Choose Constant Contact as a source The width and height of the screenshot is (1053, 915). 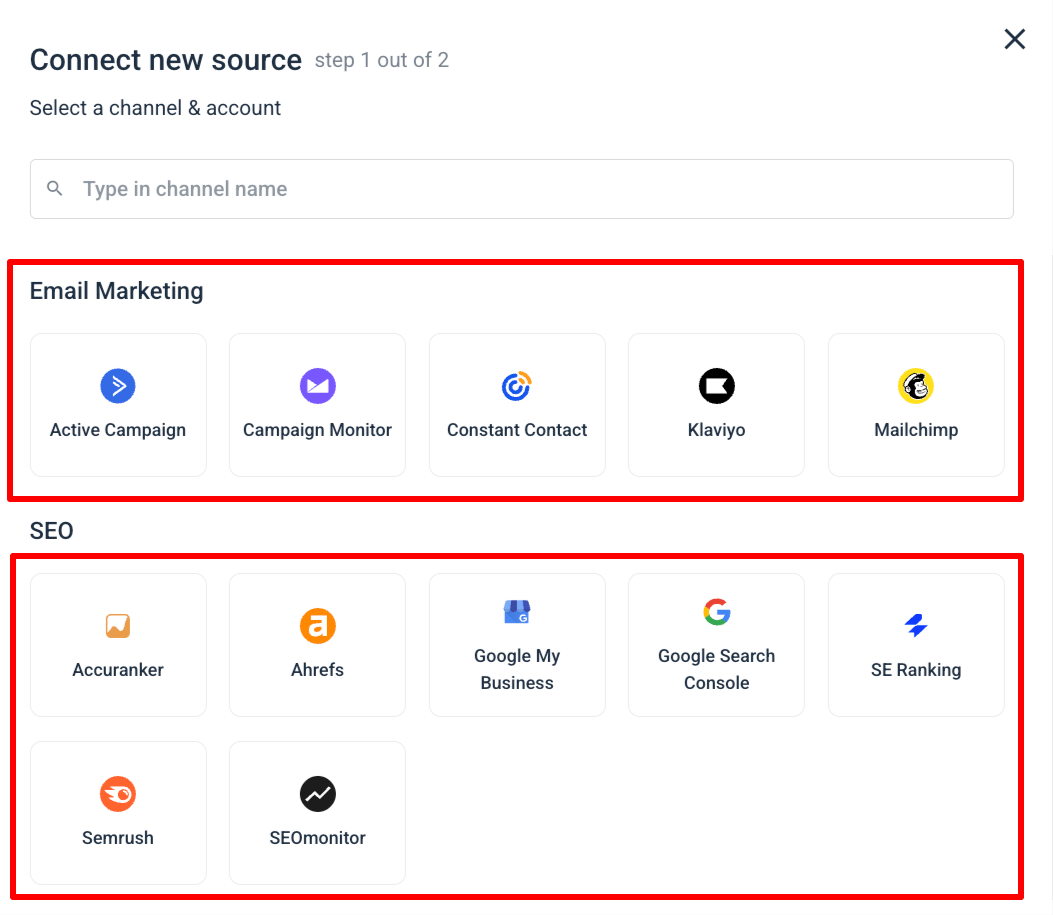pyautogui.click(x=517, y=386)
